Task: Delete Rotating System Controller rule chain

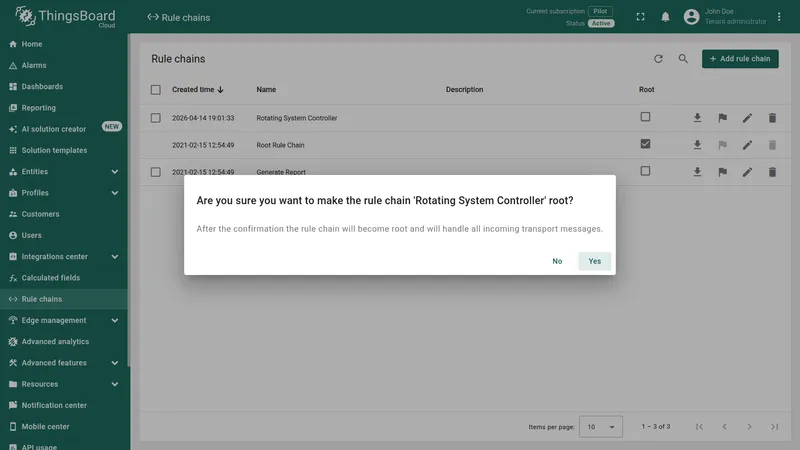Action: 772,118
